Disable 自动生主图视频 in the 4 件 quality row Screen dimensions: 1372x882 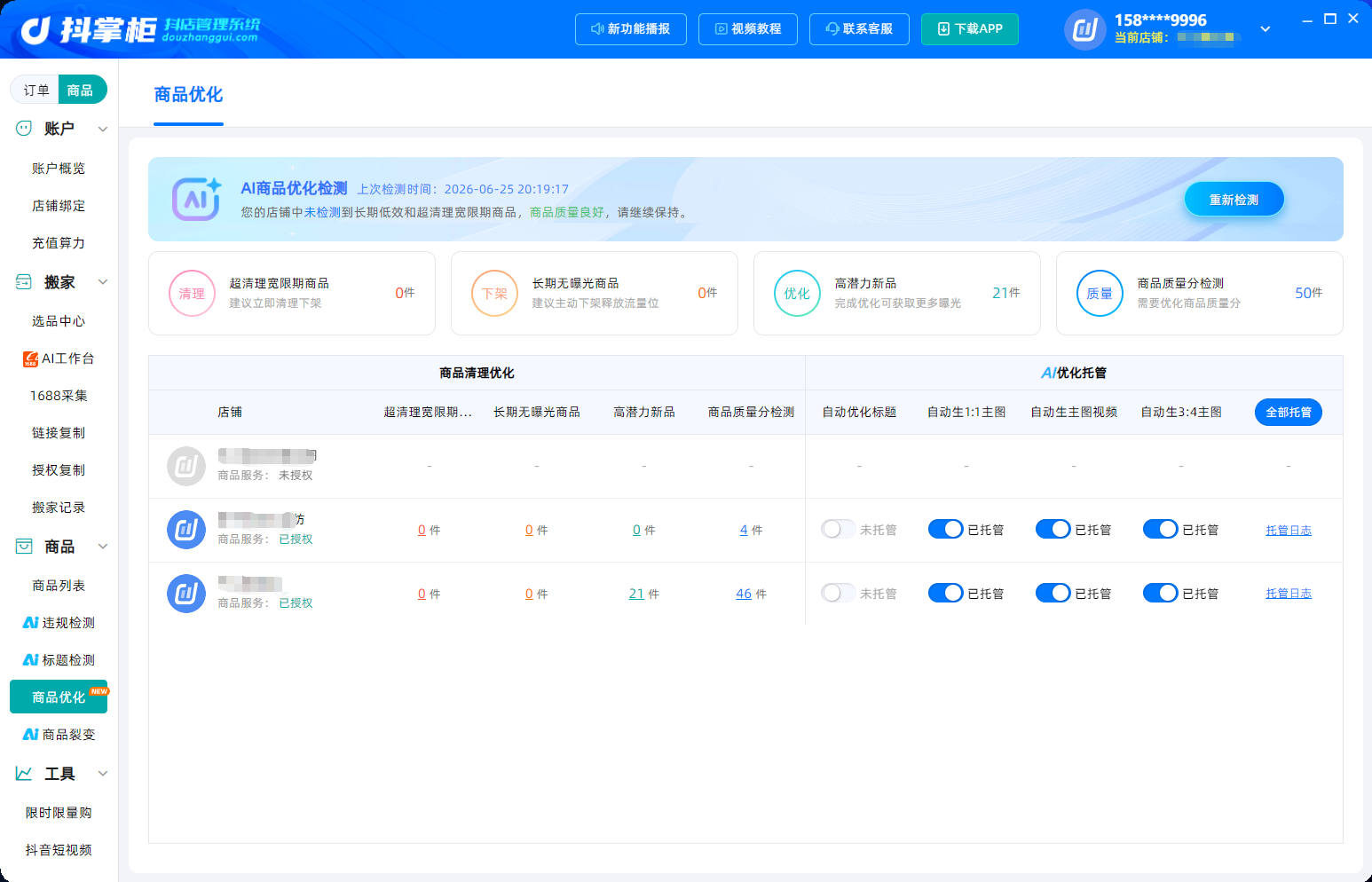click(x=1053, y=530)
